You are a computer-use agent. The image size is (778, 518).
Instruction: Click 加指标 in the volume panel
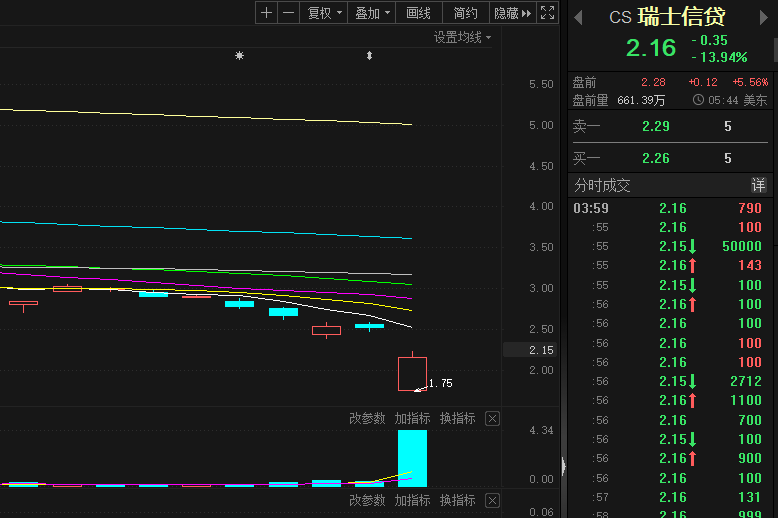coord(412,418)
